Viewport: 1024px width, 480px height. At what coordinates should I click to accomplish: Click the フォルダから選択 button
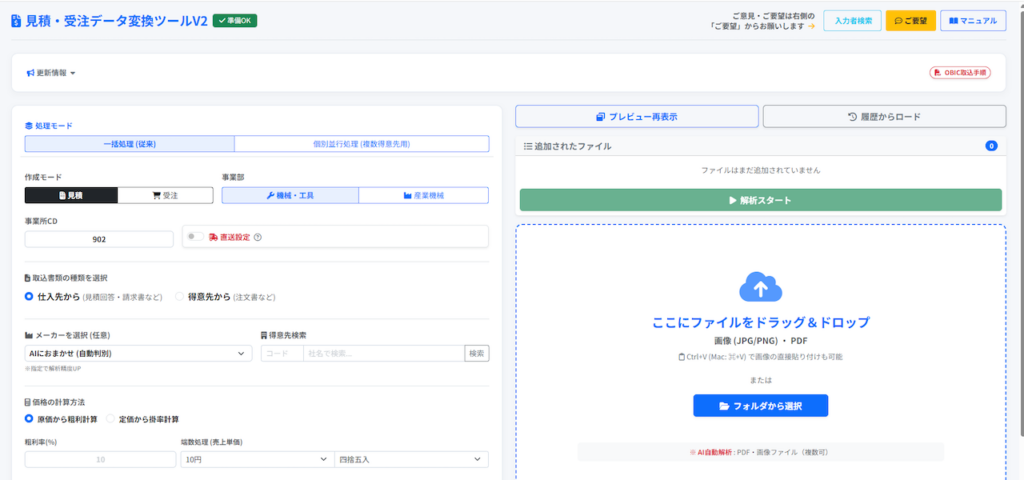760,406
